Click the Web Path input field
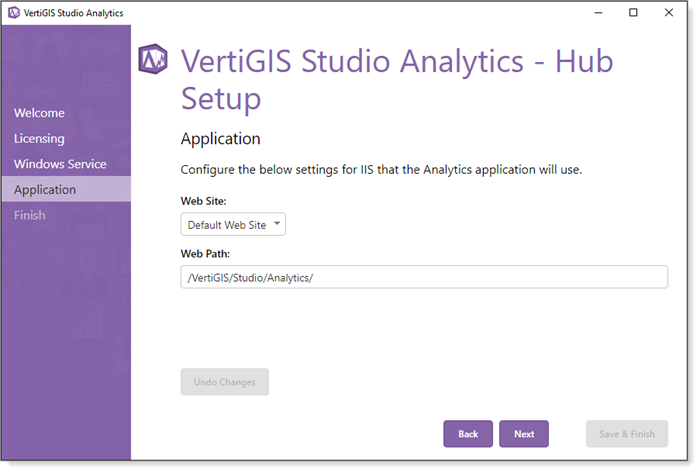 tap(424, 277)
